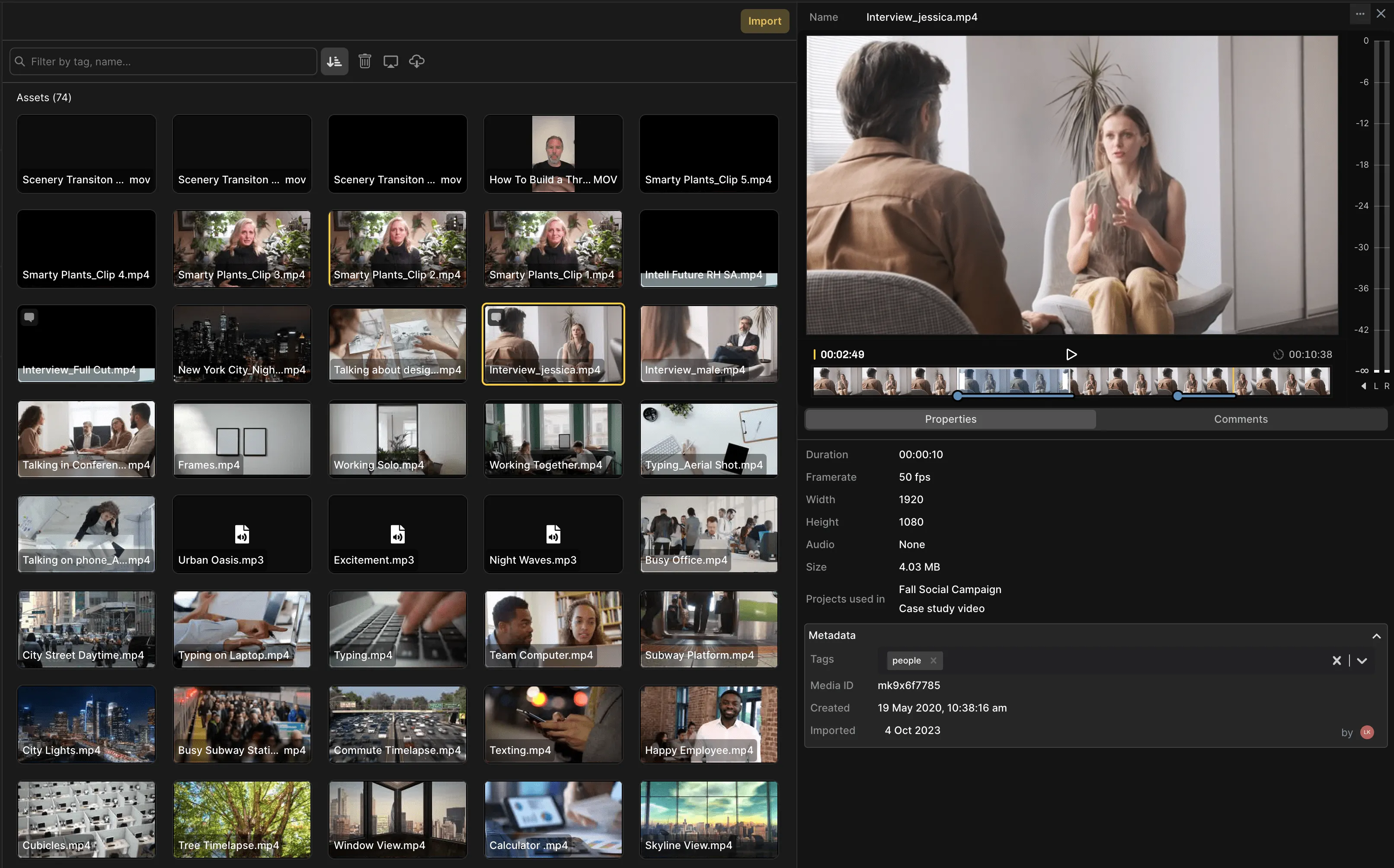Click the monitor screen toolbar icon

390,61
